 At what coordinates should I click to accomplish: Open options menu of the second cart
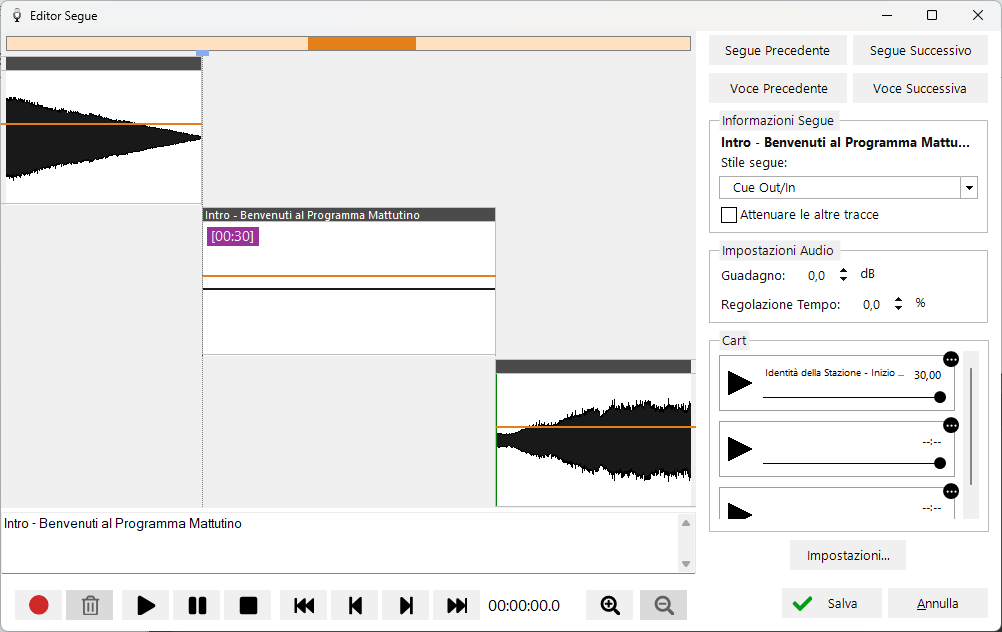951,426
